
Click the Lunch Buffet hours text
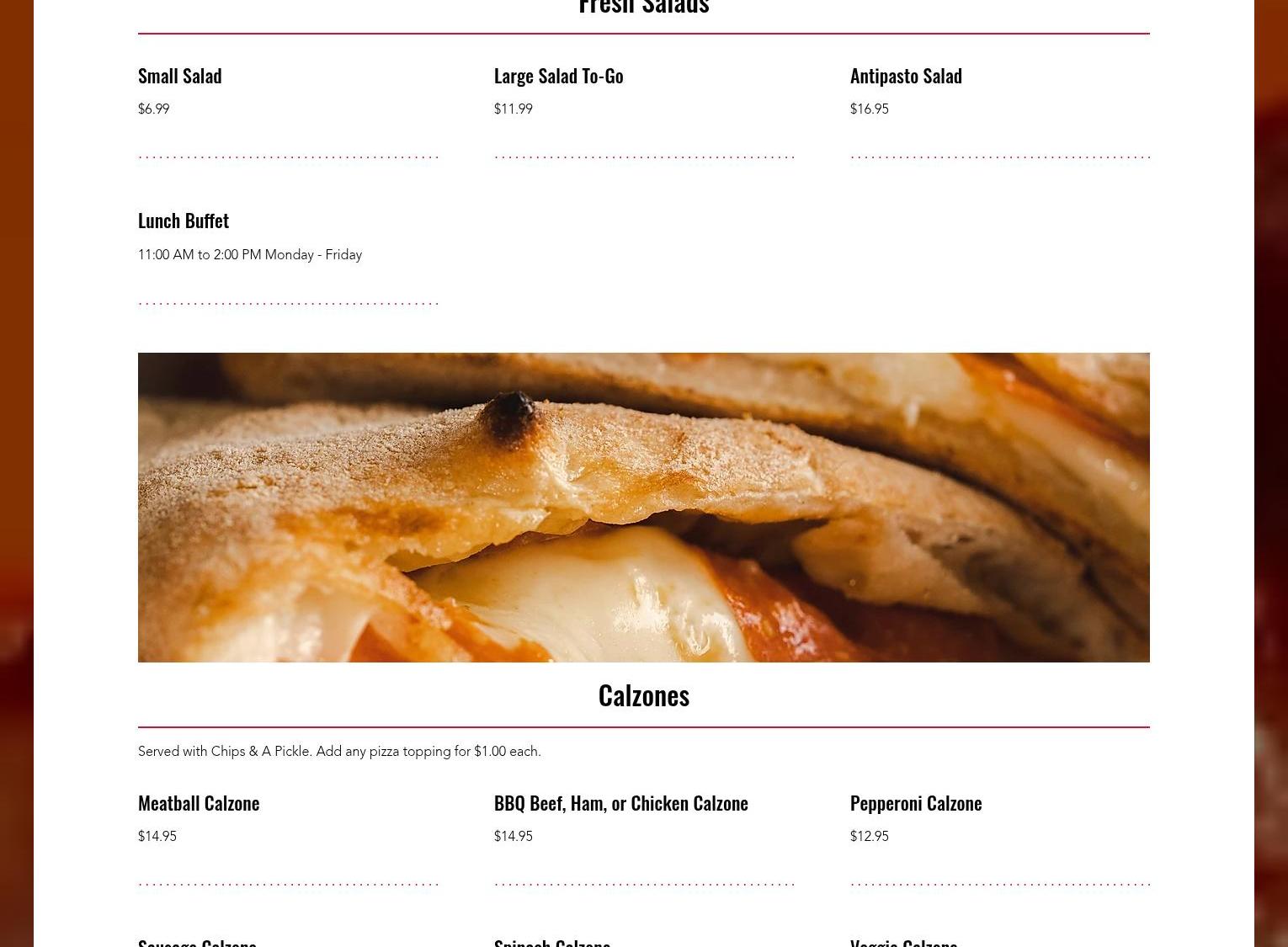tap(250, 255)
